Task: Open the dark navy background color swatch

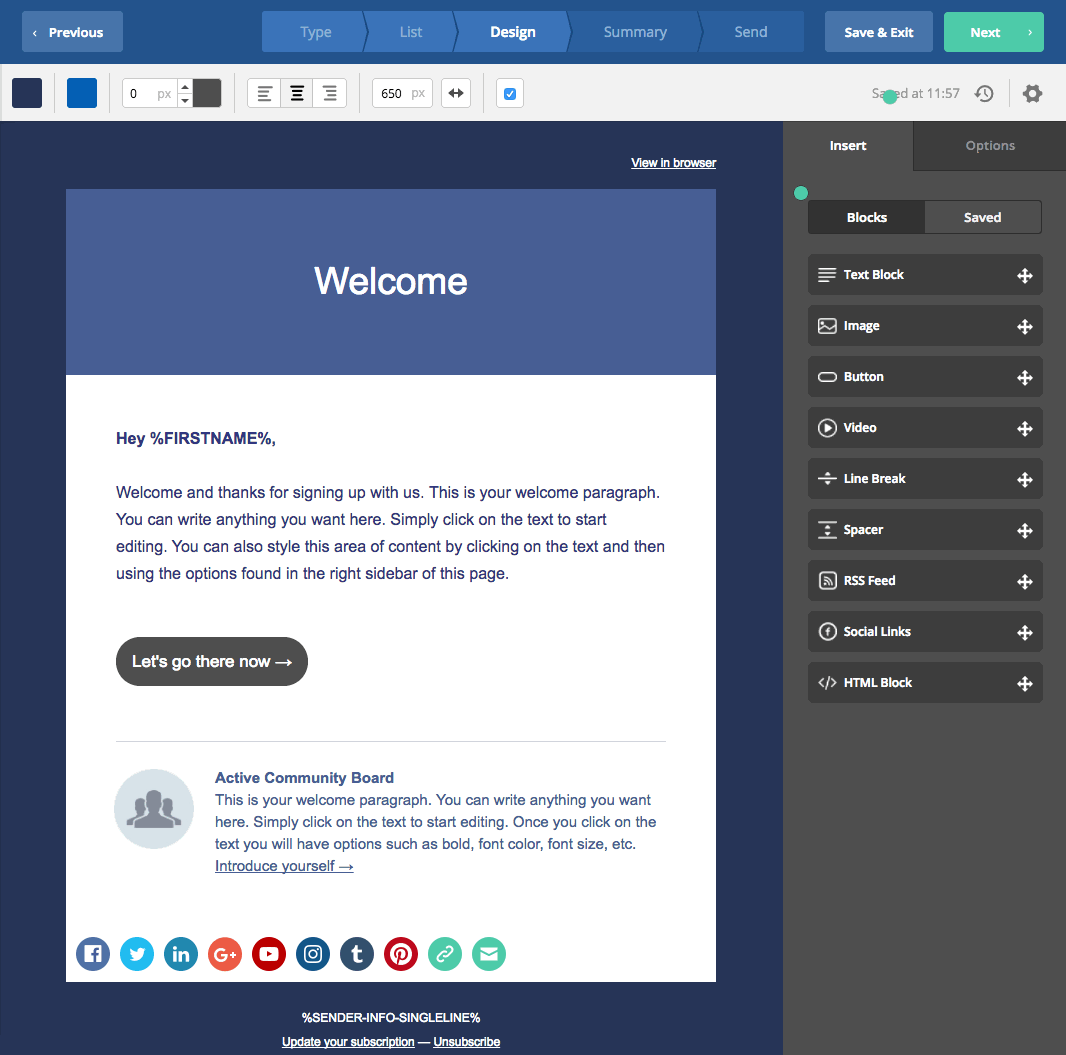Action: tap(27, 94)
